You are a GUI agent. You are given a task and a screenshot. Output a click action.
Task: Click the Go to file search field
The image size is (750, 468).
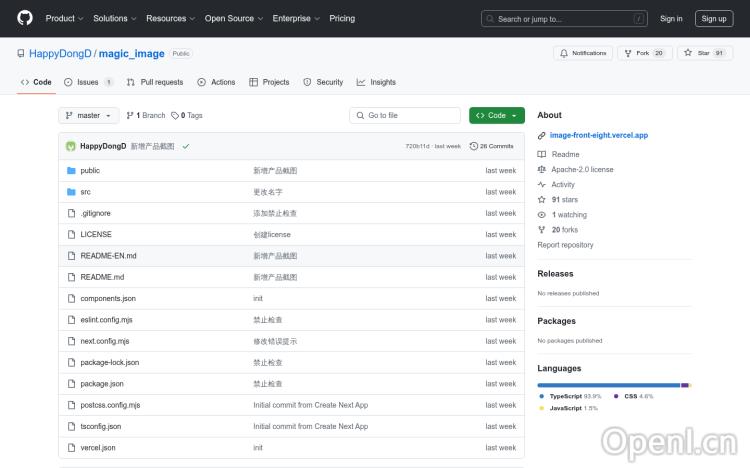coord(404,115)
